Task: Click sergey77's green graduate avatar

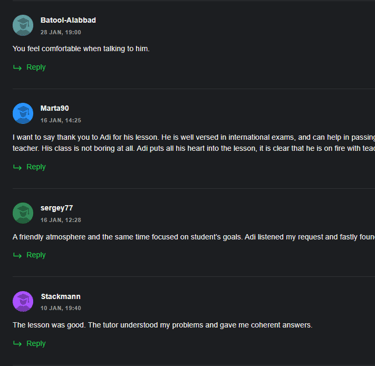Action: pos(23,213)
